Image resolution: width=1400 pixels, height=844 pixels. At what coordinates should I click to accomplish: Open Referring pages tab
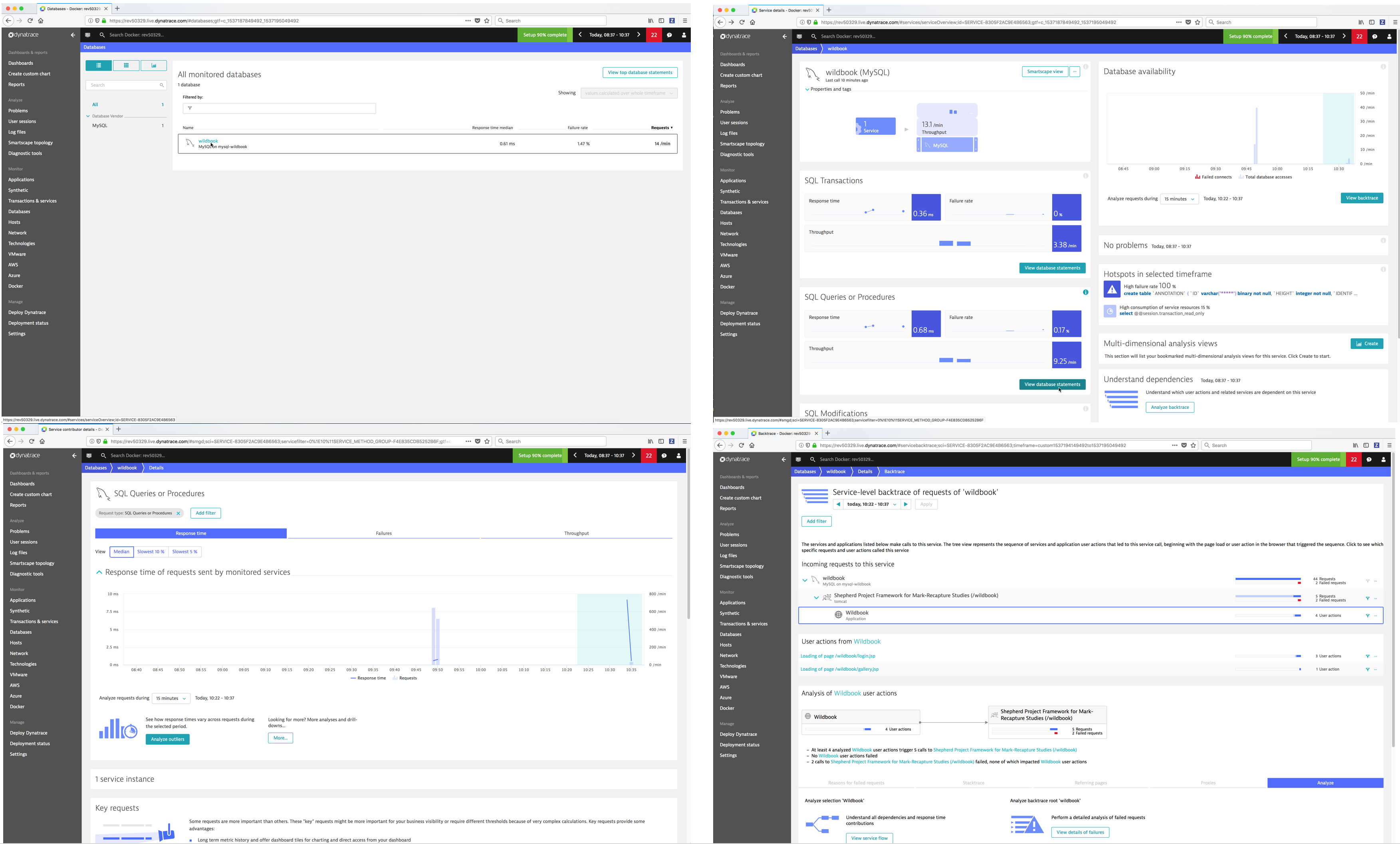tap(1091, 783)
